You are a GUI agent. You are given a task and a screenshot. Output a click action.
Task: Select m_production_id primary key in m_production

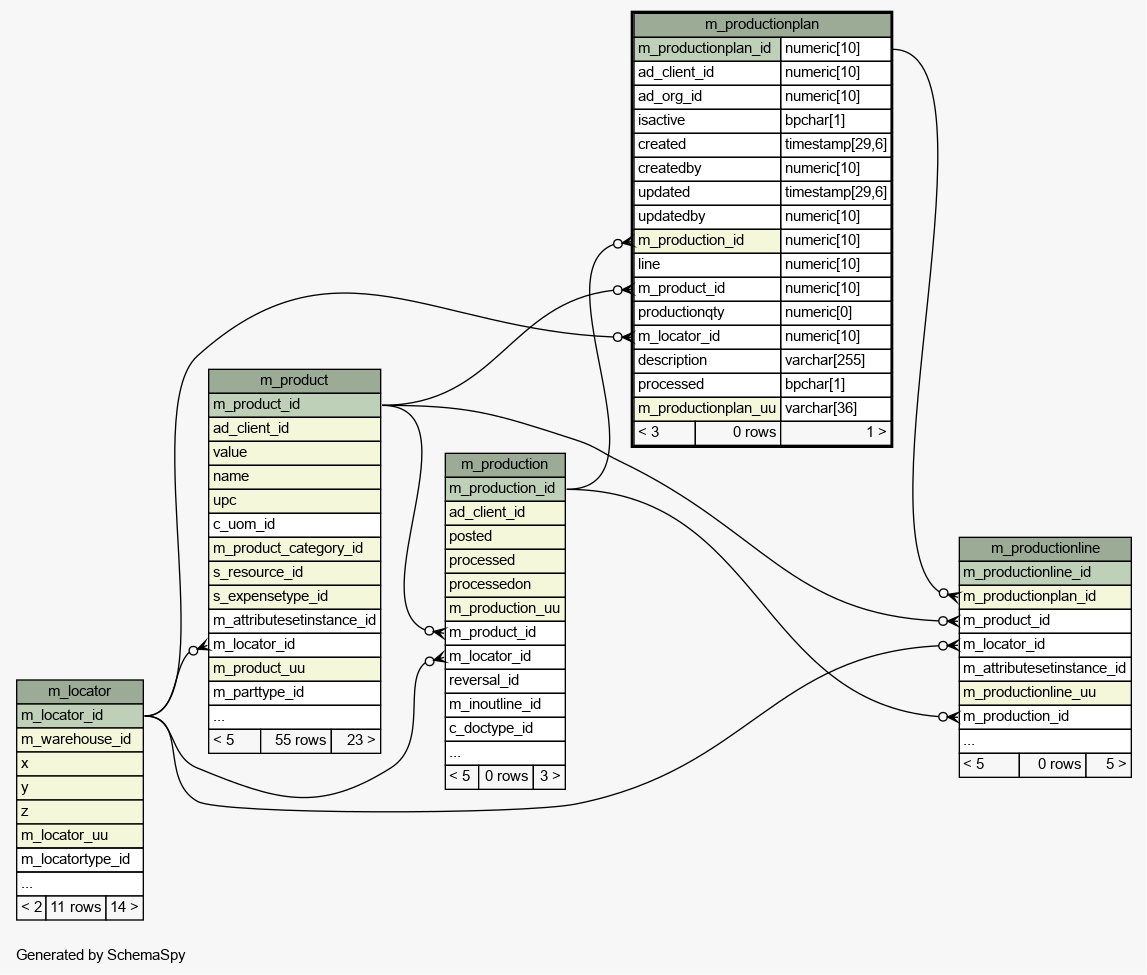pyautogui.click(x=505, y=489)
